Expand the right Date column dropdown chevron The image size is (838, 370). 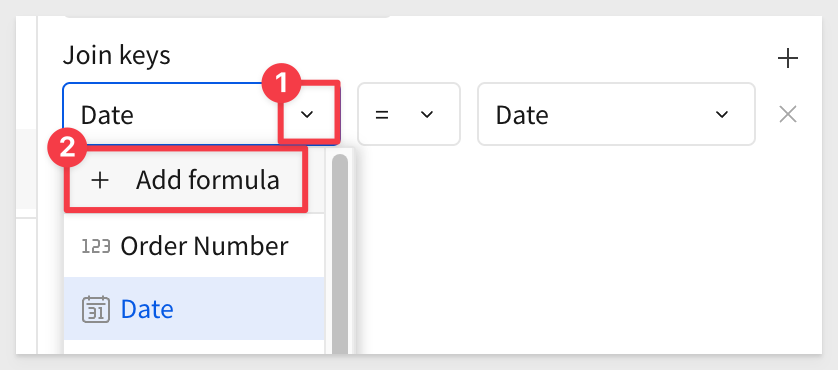(722, 114)
